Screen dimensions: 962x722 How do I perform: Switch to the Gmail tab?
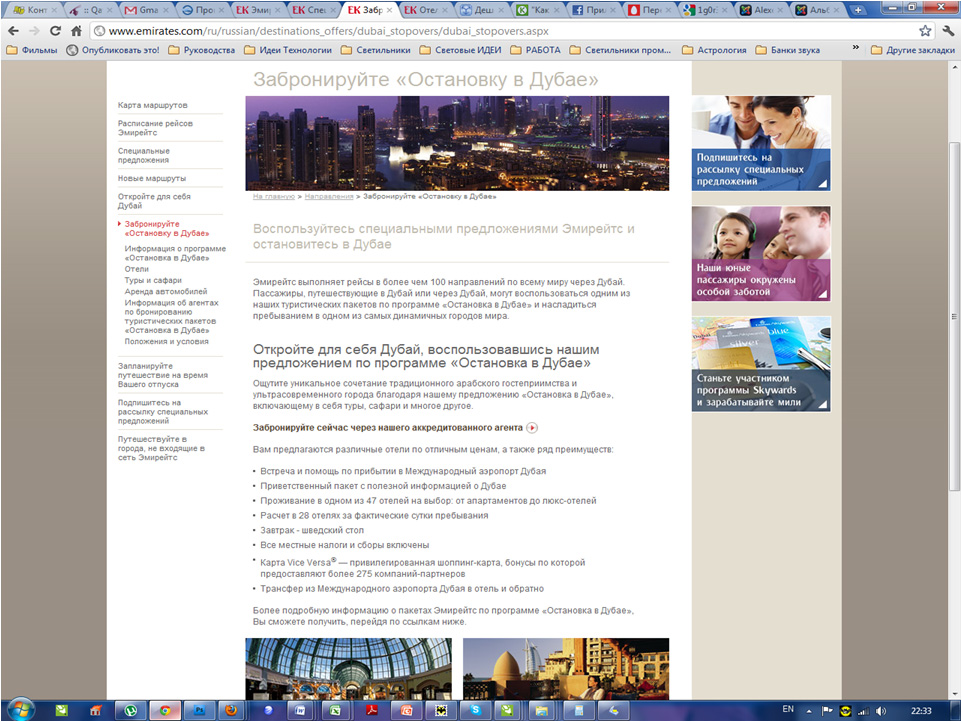pos(146,10)
